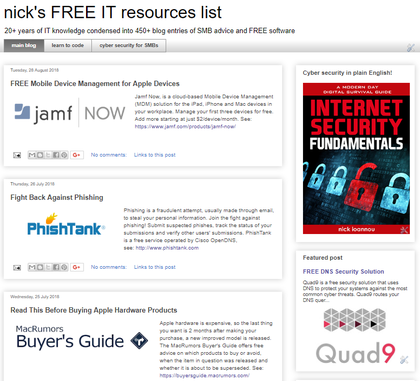This screenshot has width=420, height=381.
Task: Click Links to this post under the PhishTank post
Action: pos(155,267)
